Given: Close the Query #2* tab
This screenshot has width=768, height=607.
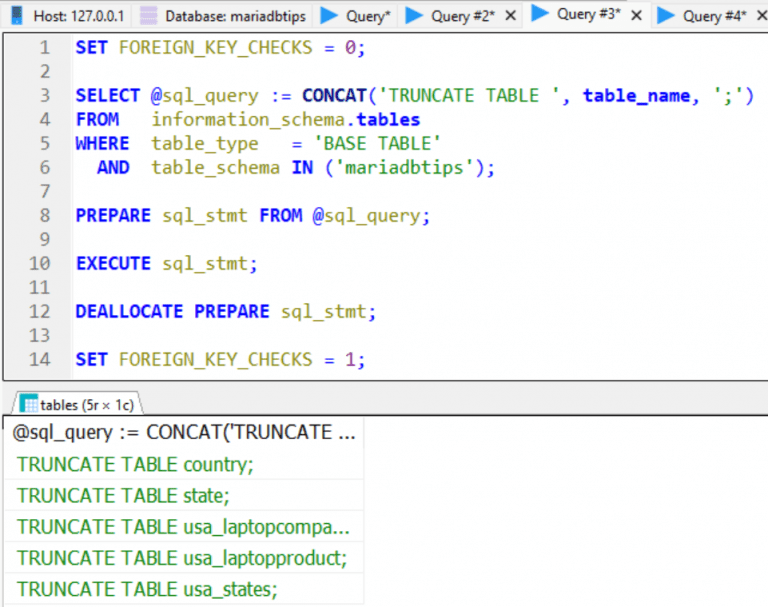Looking at the screenshot, I should 511,16.
